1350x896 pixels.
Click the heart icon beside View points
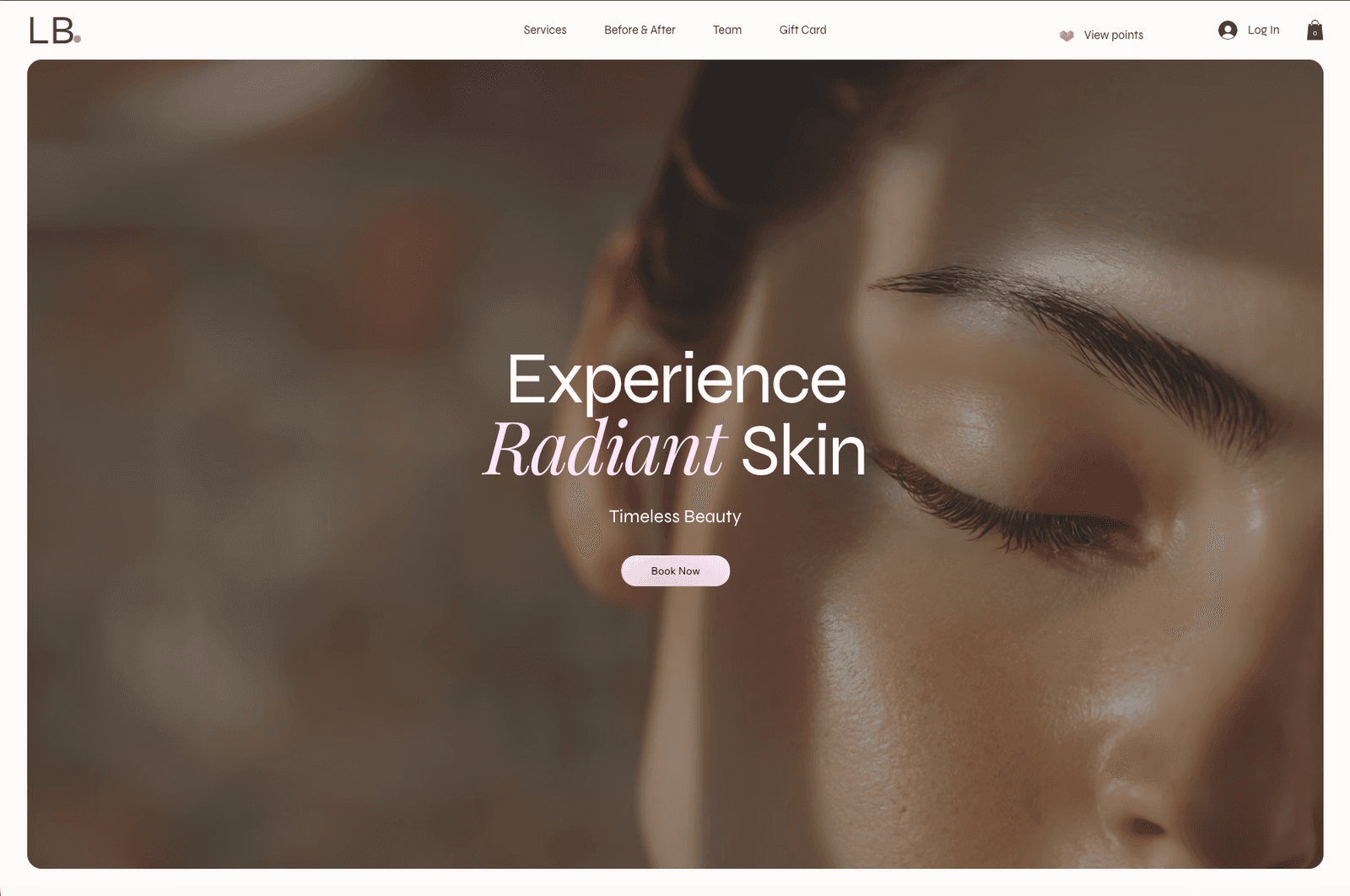point(1066,35)
